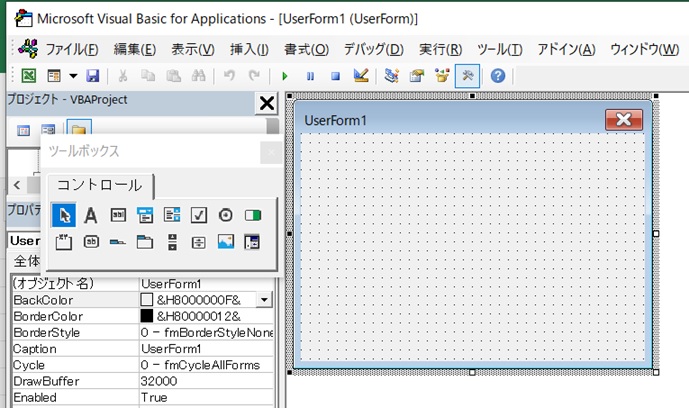Click the Paste clipboard icon
The height and width of the screenshot is (408, 689).
[x=173, y=76]
